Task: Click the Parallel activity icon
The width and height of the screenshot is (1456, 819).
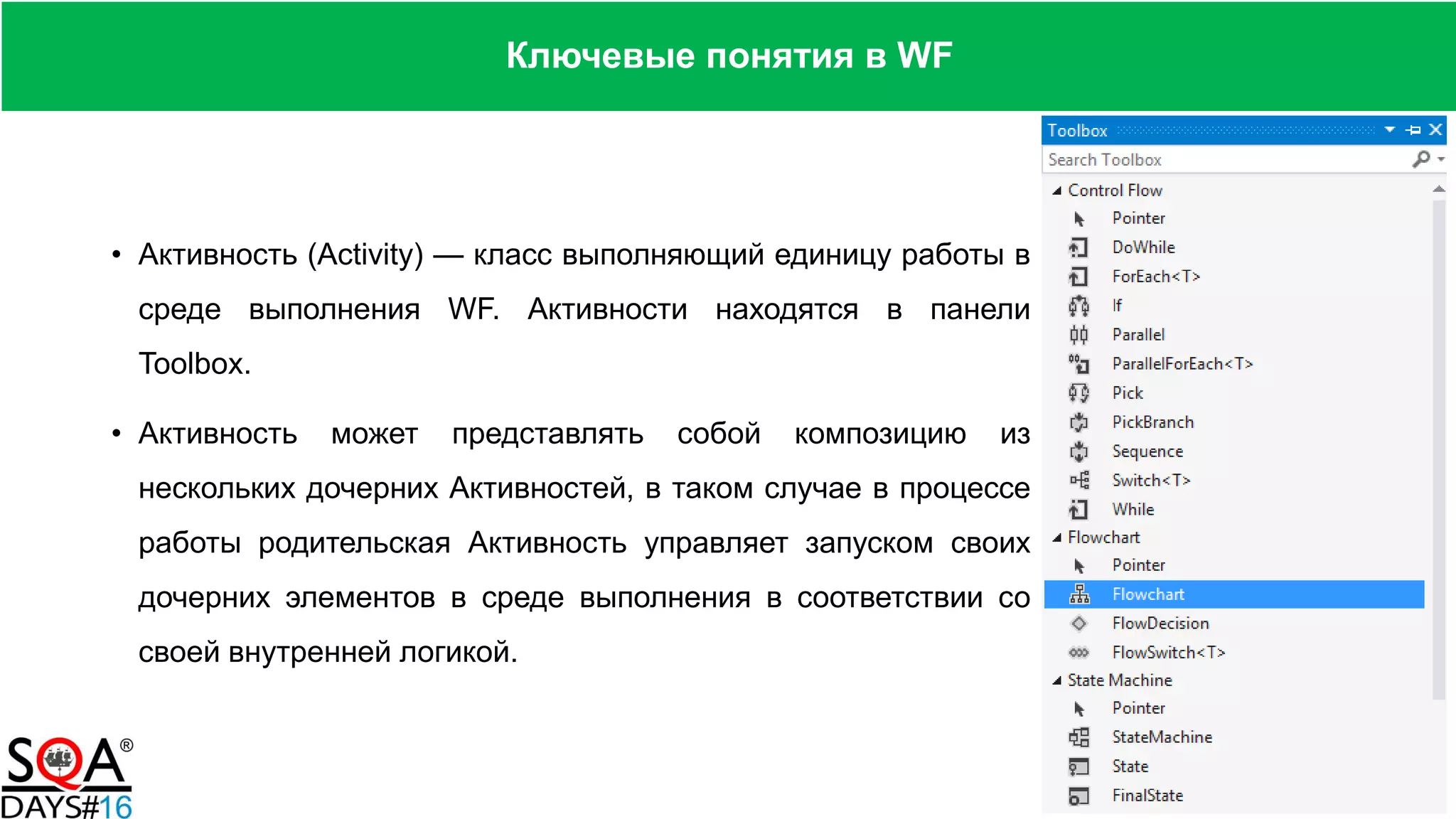Action: tap(1078, 335)
